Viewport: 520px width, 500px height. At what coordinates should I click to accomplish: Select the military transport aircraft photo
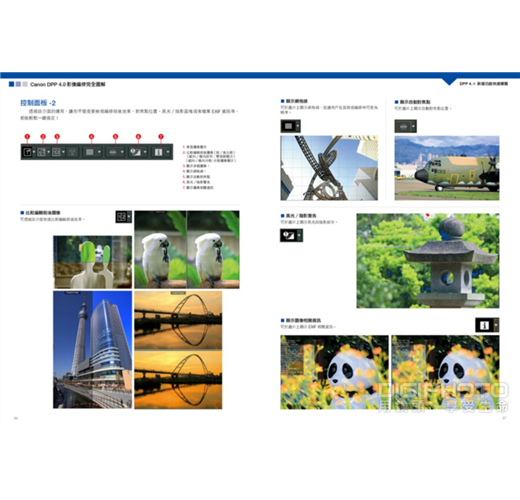click(x=447, y=168)
